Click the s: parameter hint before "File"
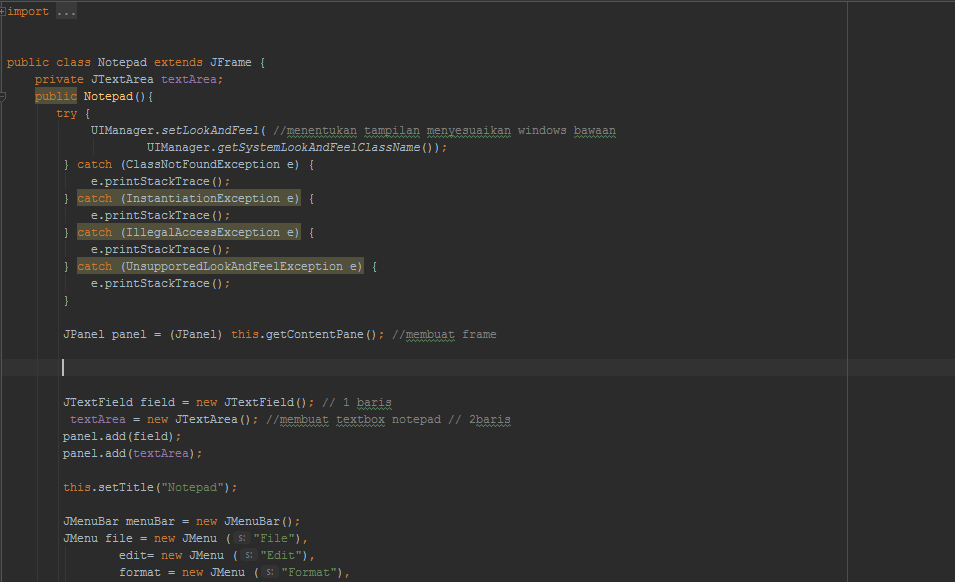Viewport: 955px width, 582px height. (x=240, y=537)
